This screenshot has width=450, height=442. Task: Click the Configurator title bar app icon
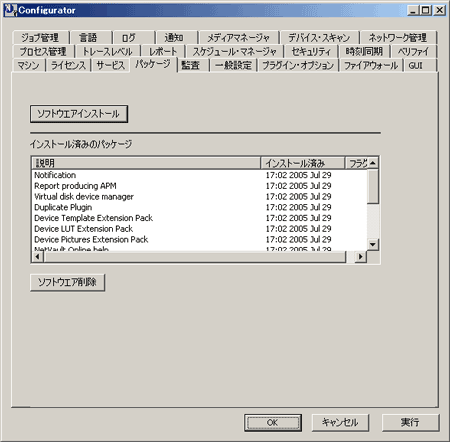click(x=10, y=10)
